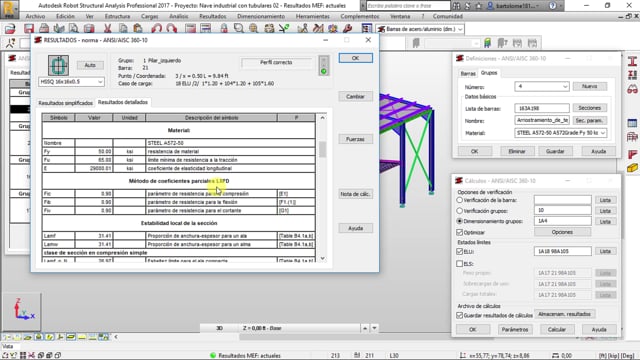This screenshot has width=640, height=360.
Task: Open the Número group dropdown
Action: coord(565,87)
